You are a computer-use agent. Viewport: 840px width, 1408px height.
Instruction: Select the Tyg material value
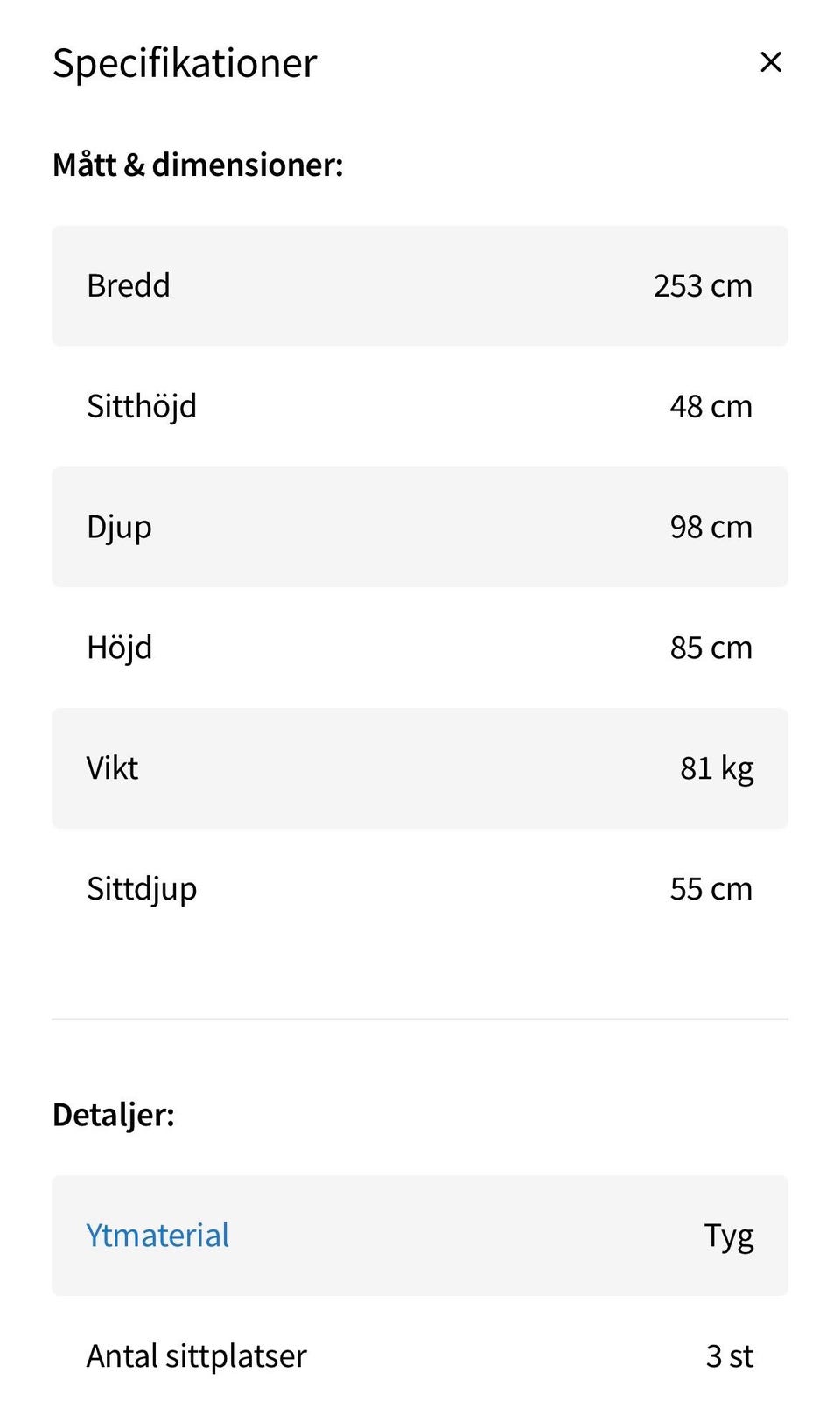[x=728, y=1236]
